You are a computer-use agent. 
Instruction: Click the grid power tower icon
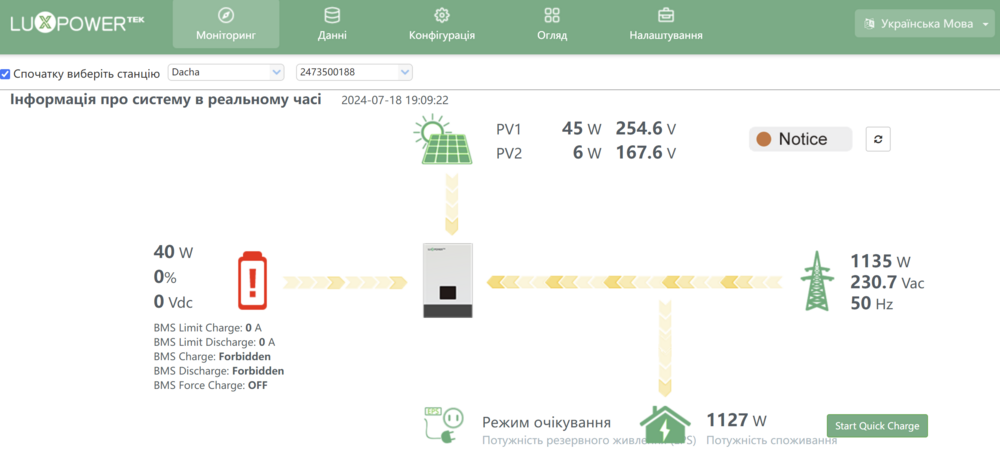click(819, 281)
